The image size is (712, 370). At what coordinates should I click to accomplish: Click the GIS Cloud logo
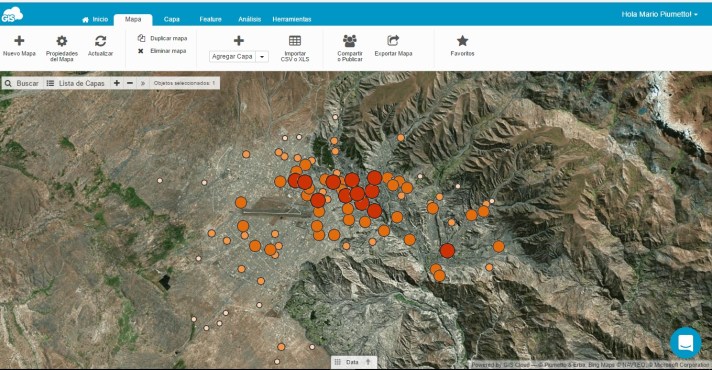(12, 14)
